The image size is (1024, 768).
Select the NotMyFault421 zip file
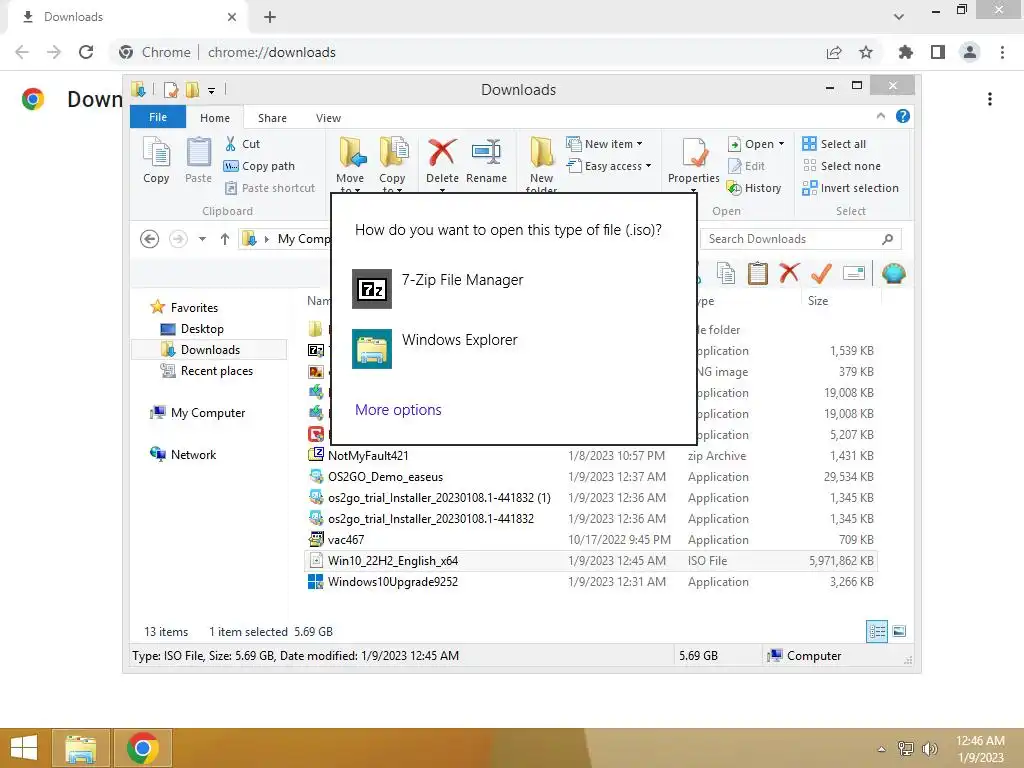click(591, 456)
